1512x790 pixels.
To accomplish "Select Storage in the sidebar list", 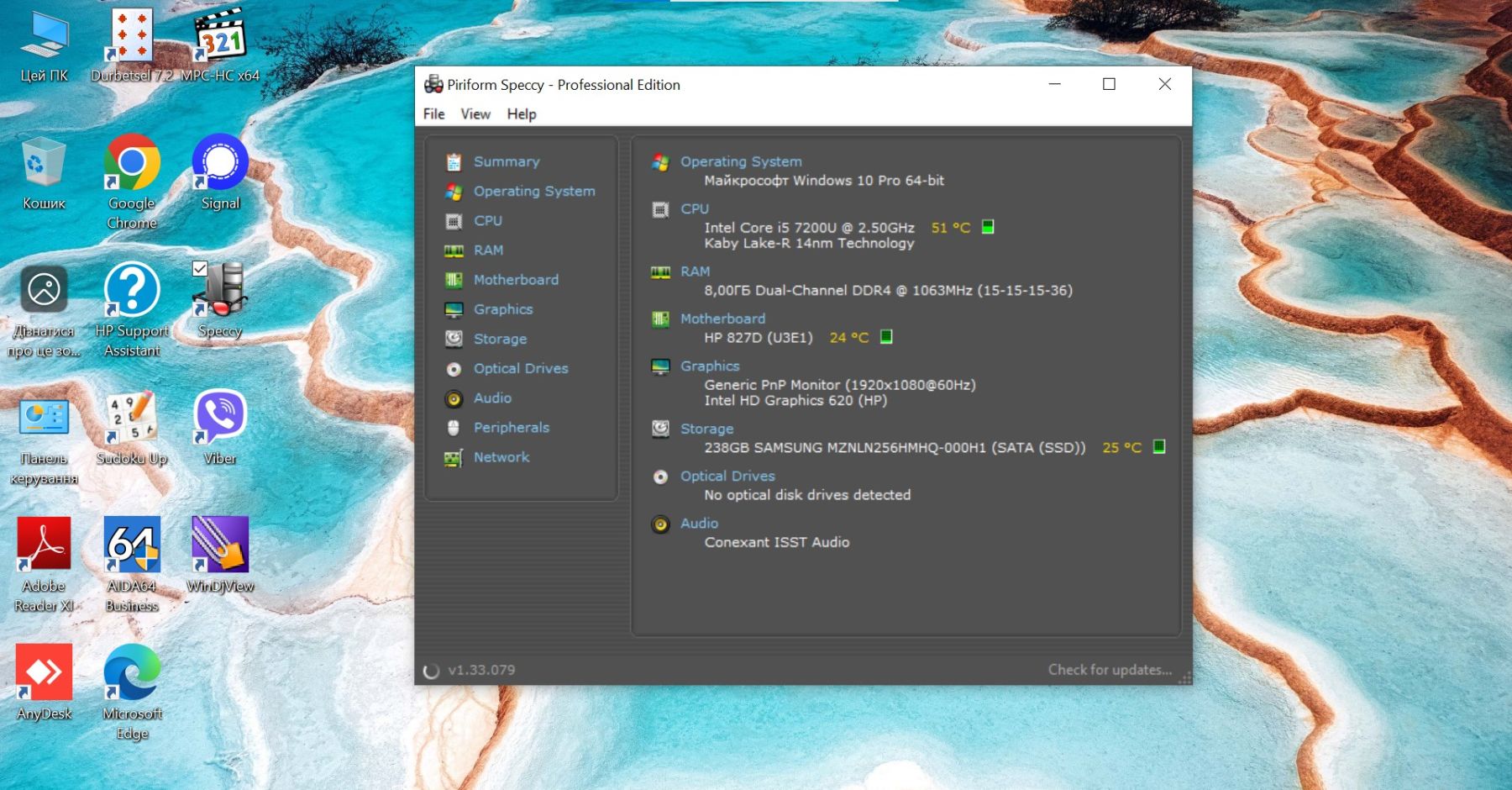I will pos(500,339).
